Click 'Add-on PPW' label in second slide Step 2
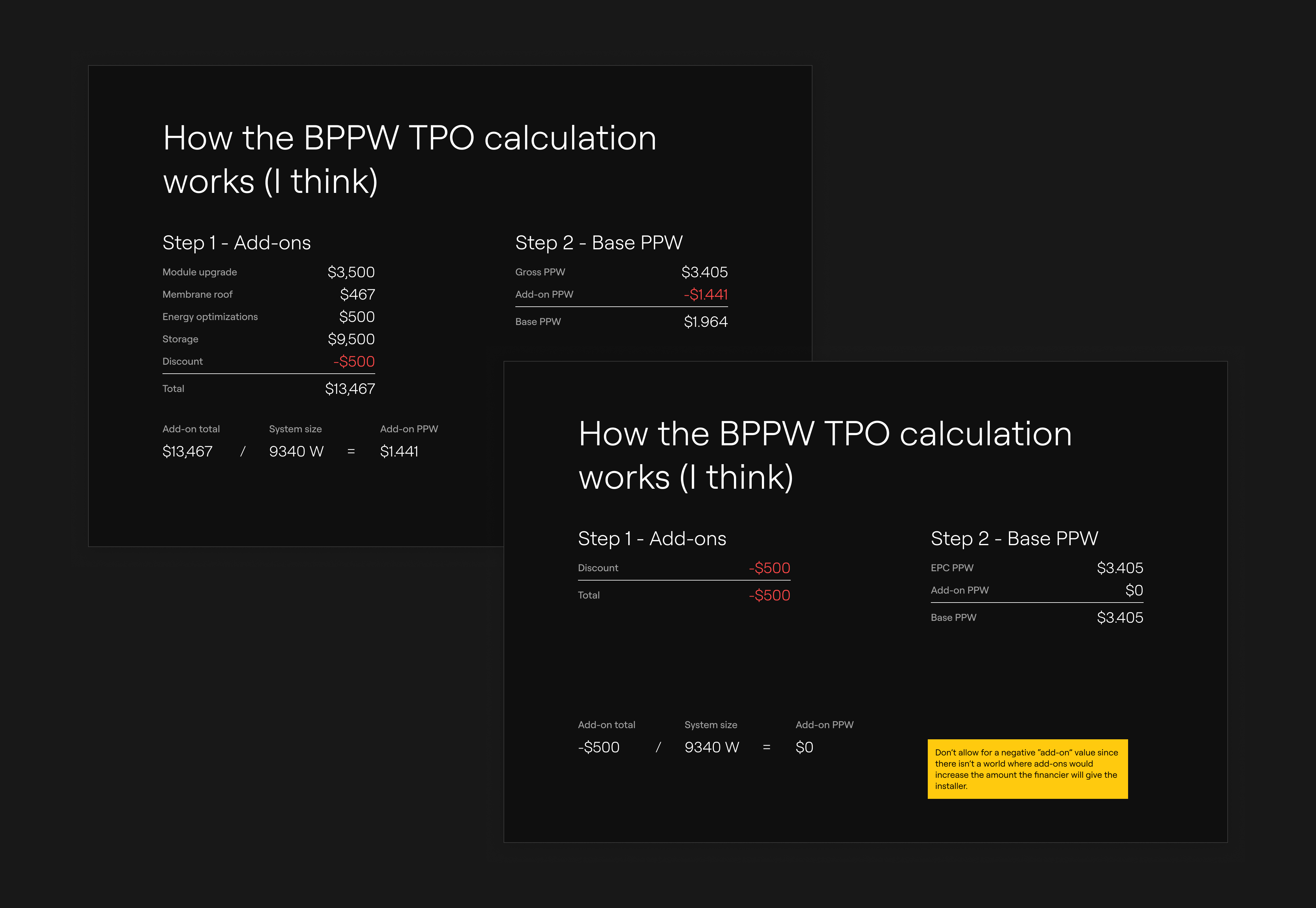1316x908 pixels. click(x=960, y=590)
